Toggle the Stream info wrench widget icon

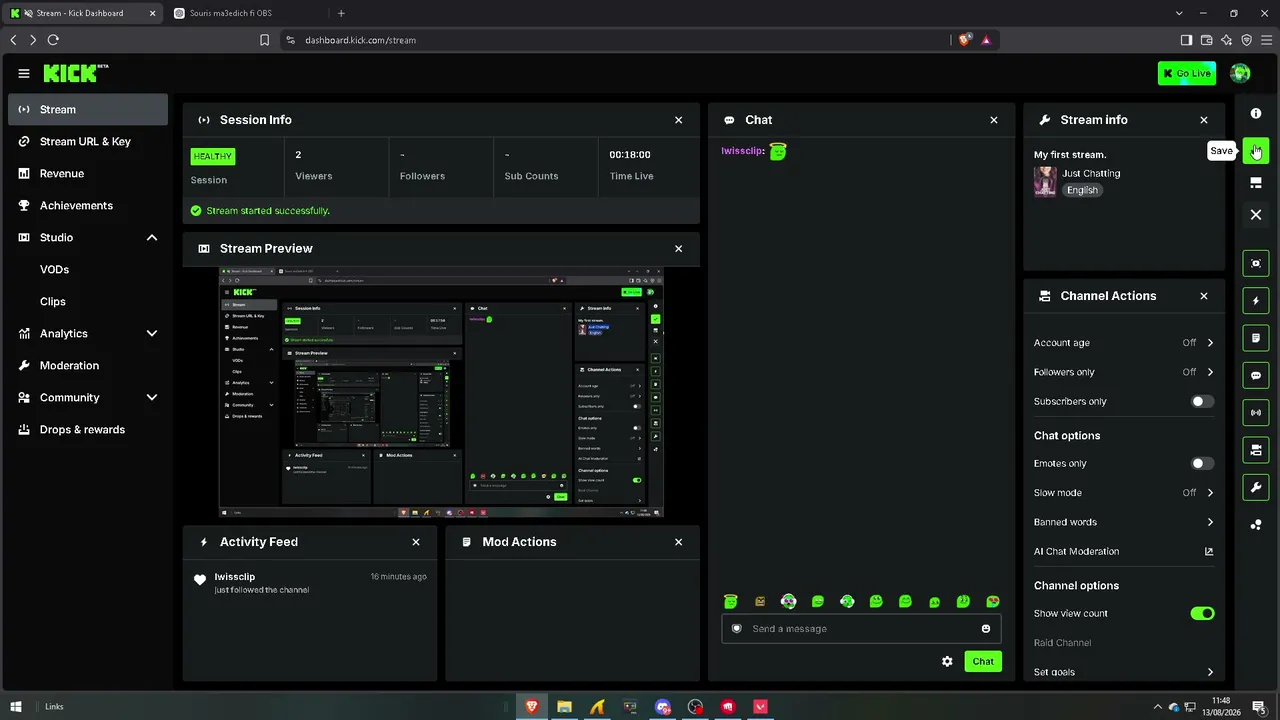1256,488
